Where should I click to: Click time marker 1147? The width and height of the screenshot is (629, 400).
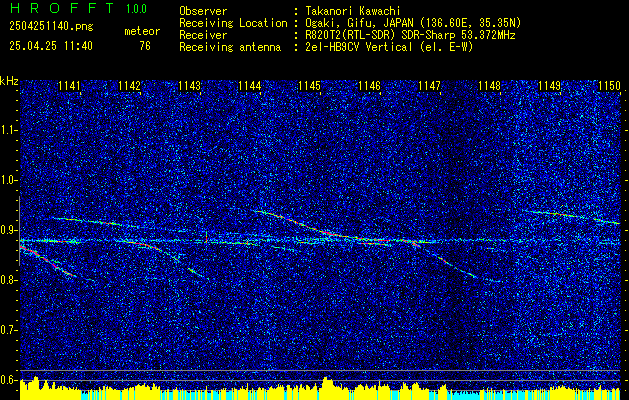[x=429, y=86]
